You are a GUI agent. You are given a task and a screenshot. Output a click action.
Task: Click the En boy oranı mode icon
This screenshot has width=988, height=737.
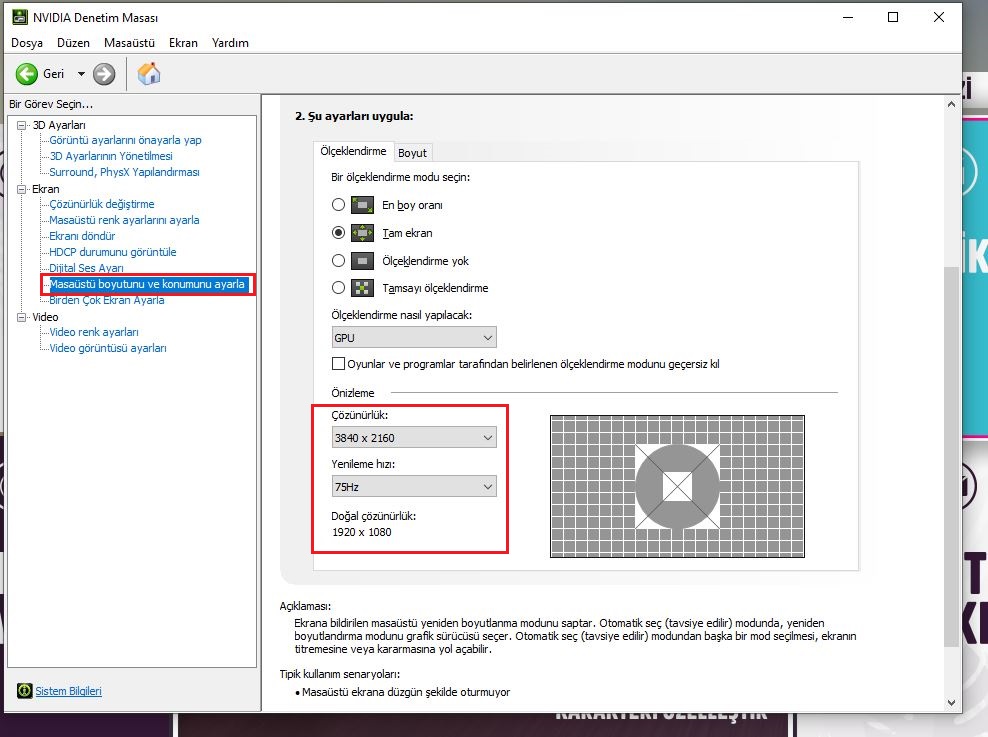tap(362, 205)
